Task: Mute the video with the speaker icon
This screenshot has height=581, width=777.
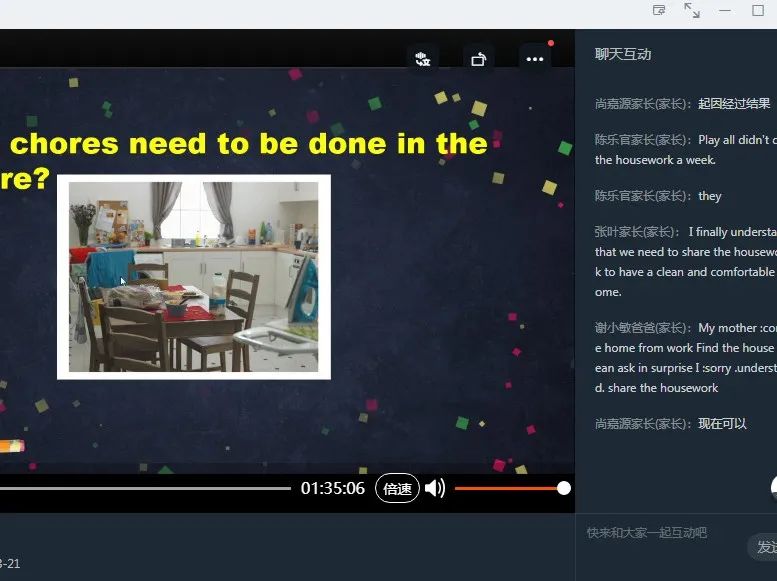Action: [434, 488]
